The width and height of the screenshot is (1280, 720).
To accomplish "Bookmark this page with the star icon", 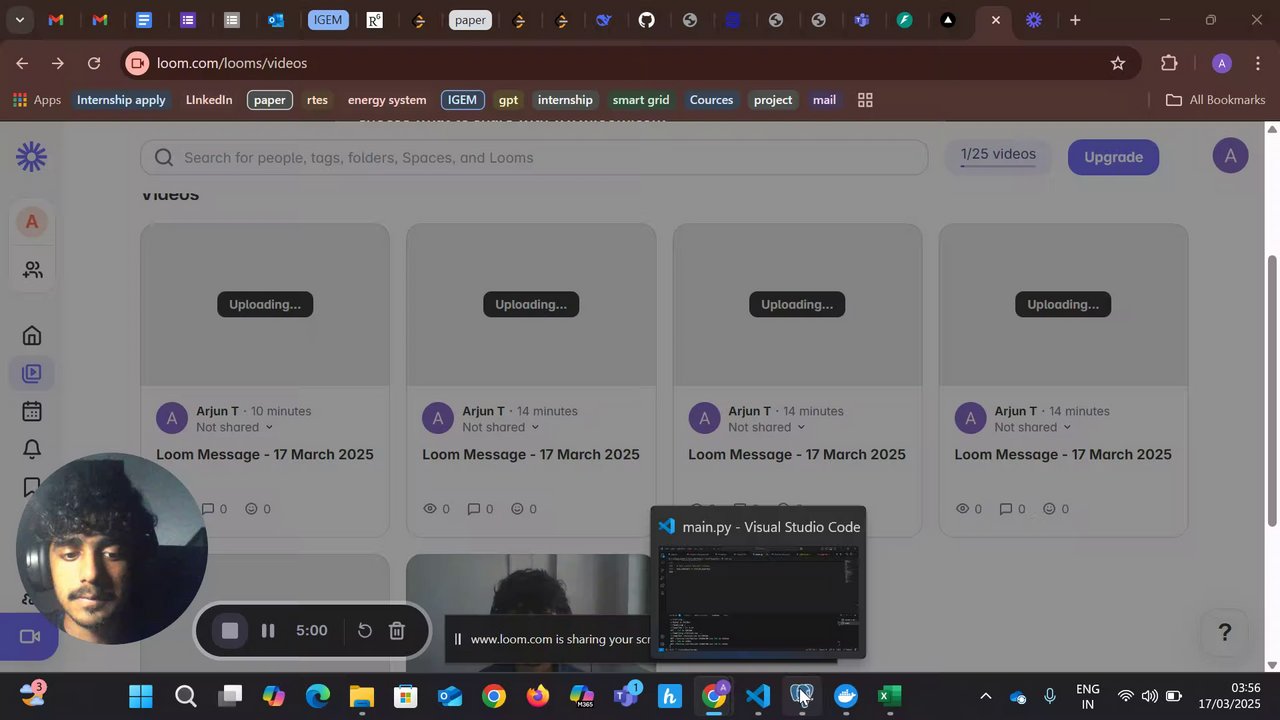I will pyautogui.click(x=1118, y=63).
